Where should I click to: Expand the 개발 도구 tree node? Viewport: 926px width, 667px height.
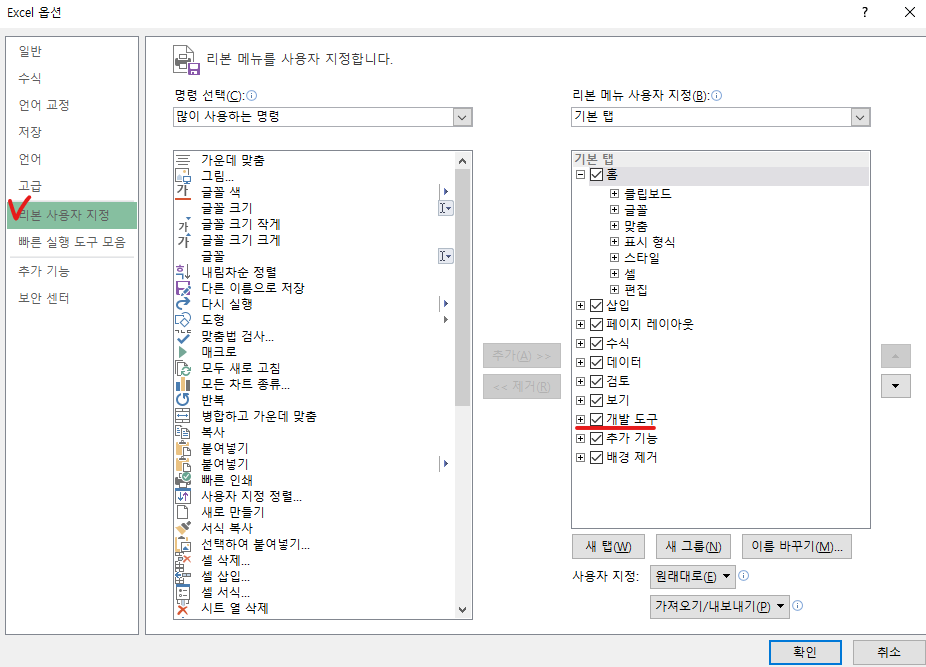(581, 419)
